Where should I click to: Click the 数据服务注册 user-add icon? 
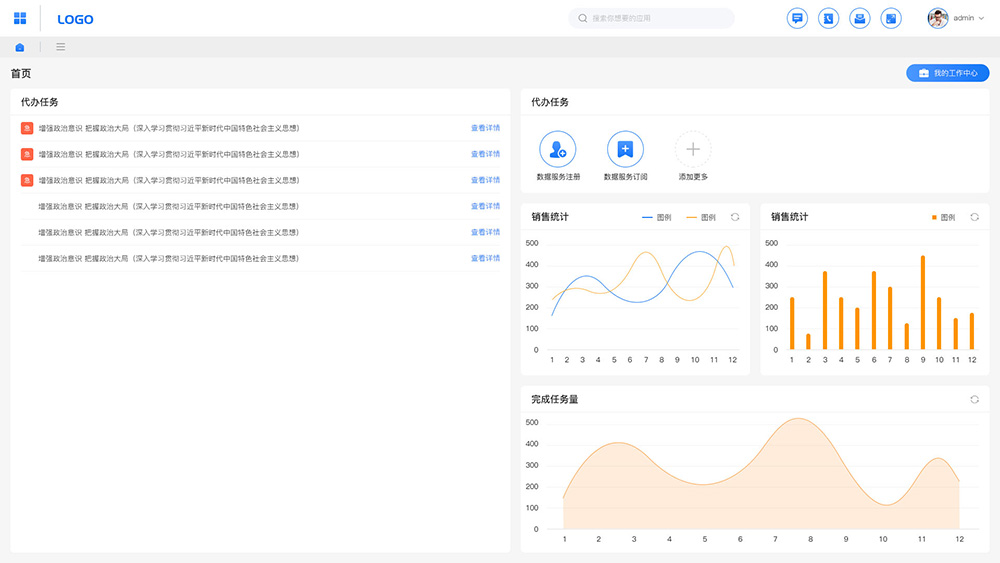[x=558, y=150]
